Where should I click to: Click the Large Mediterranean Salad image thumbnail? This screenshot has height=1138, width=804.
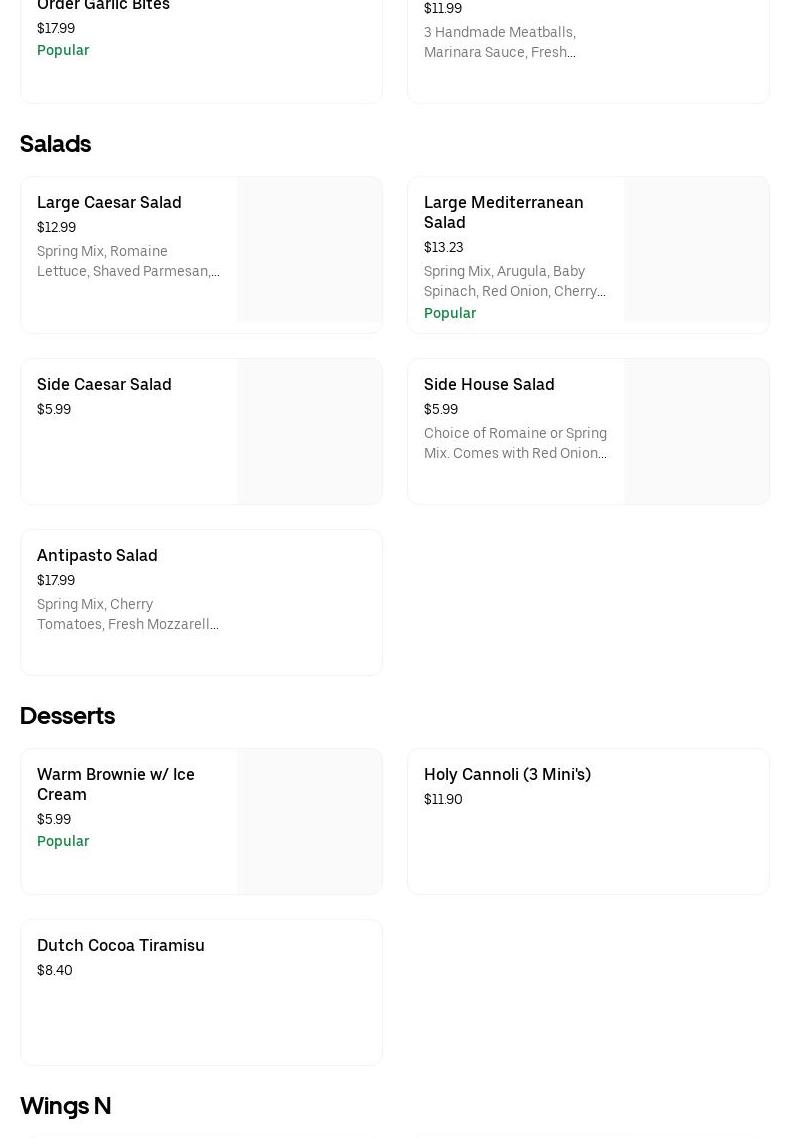(x=696, y=250)
